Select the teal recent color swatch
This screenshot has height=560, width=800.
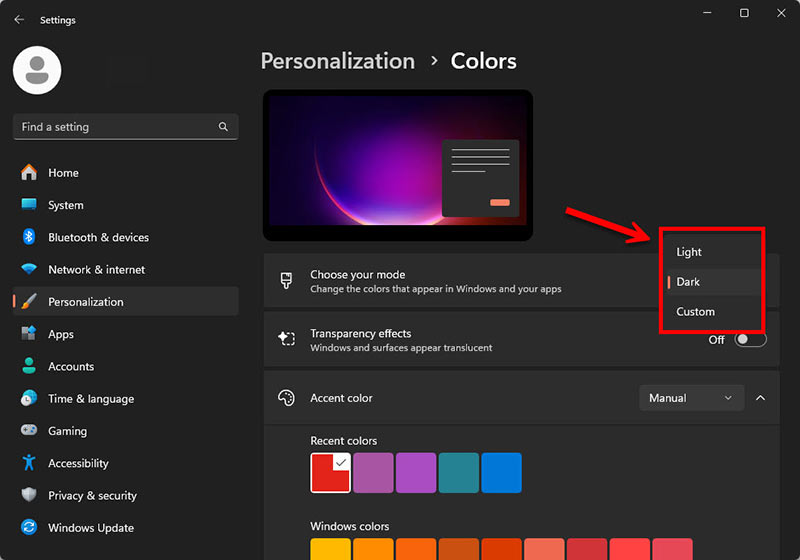459,473
